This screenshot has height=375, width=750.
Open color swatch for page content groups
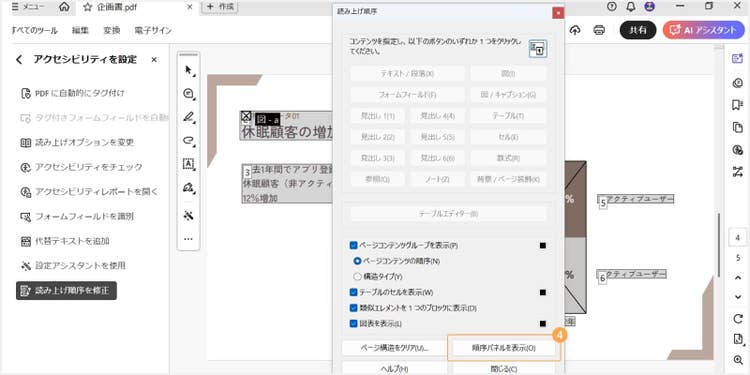click(542, 245)
